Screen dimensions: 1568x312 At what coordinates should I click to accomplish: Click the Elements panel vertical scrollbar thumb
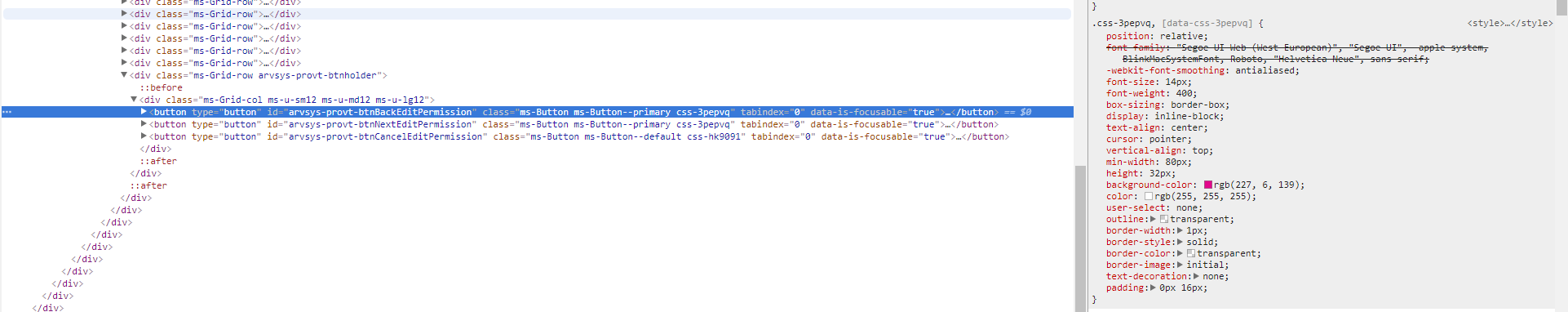(1080, 238)
